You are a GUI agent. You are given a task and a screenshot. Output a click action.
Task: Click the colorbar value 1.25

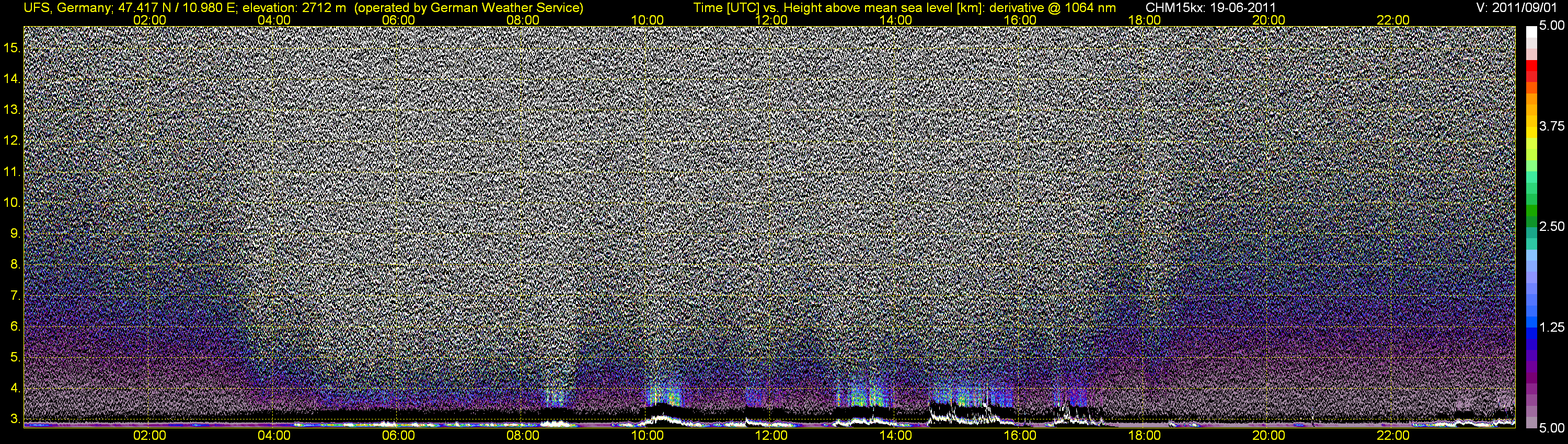click(1552, 327)
